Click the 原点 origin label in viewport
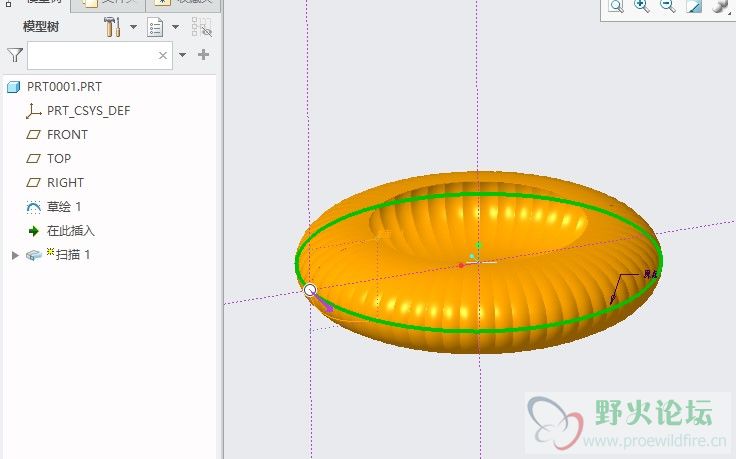 (x=651, y=275)
